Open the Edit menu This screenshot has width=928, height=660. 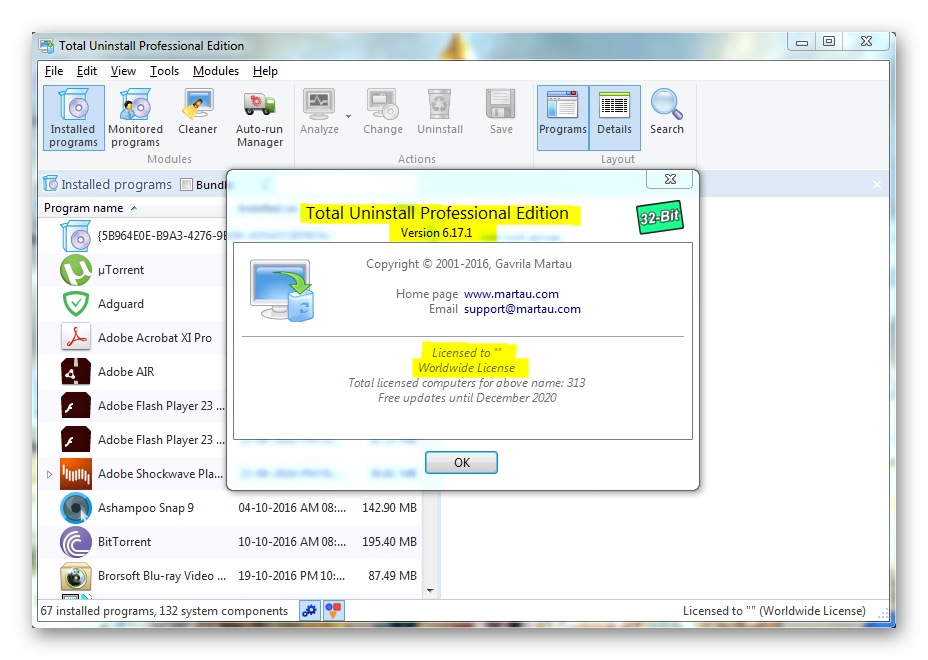[86, 71]
